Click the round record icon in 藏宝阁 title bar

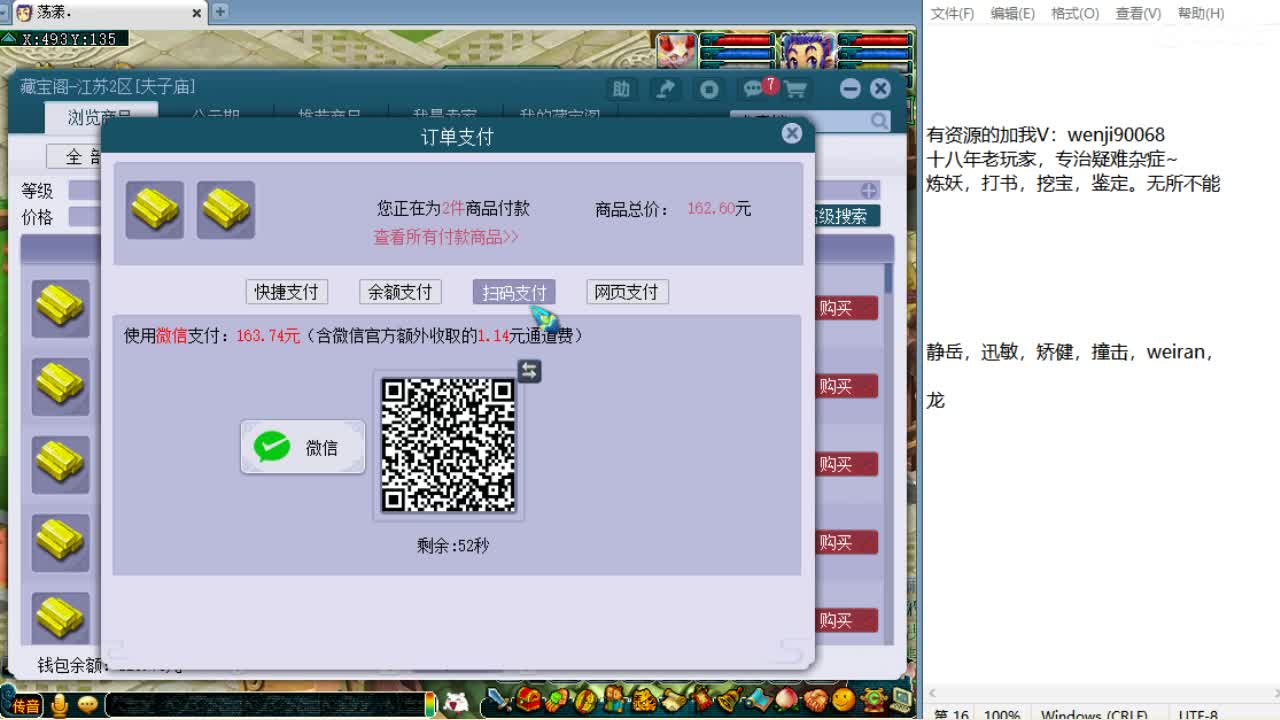click(709, 89)
